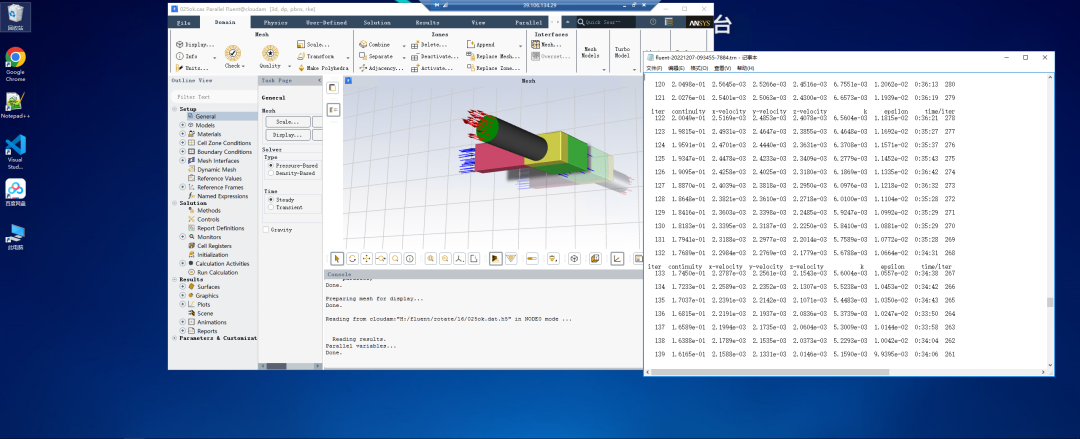Click Separate zones icon
This screenshot has height=439, width=1080.
click(x=376, y=57)
